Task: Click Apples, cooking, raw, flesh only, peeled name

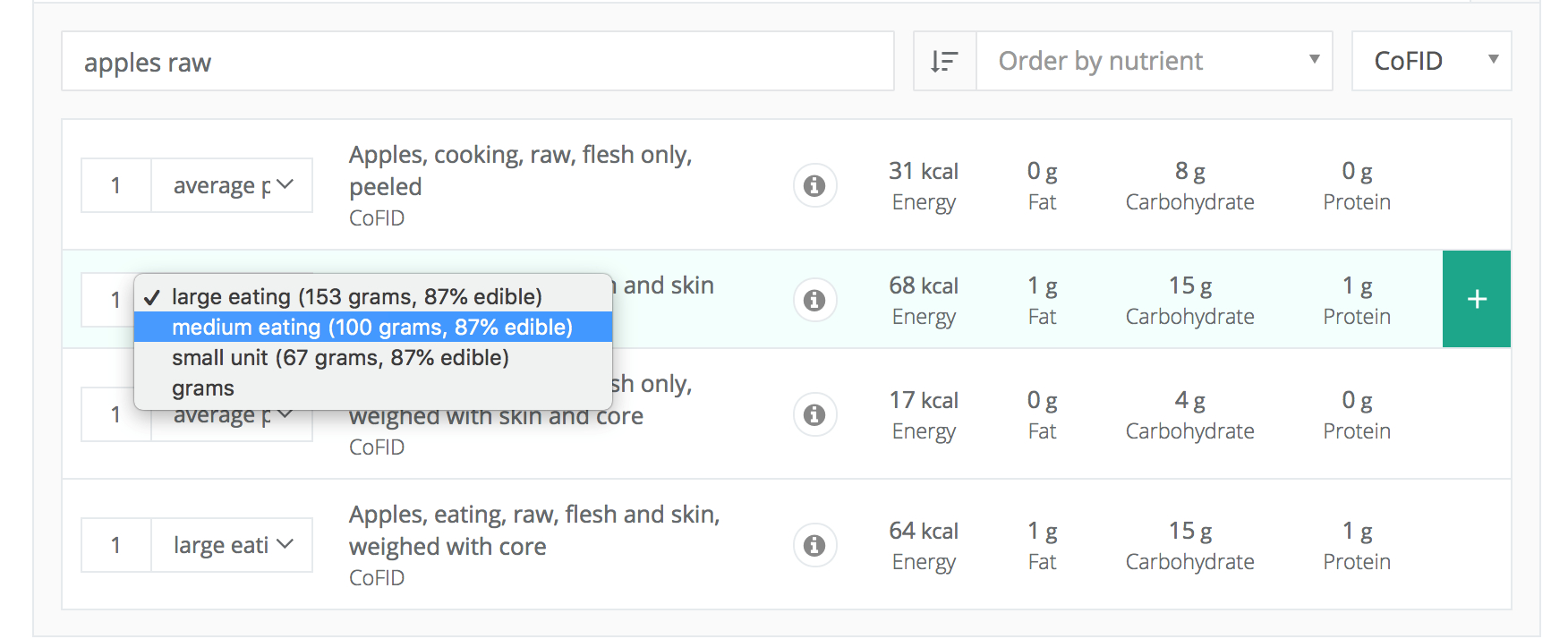Action: 520,170
